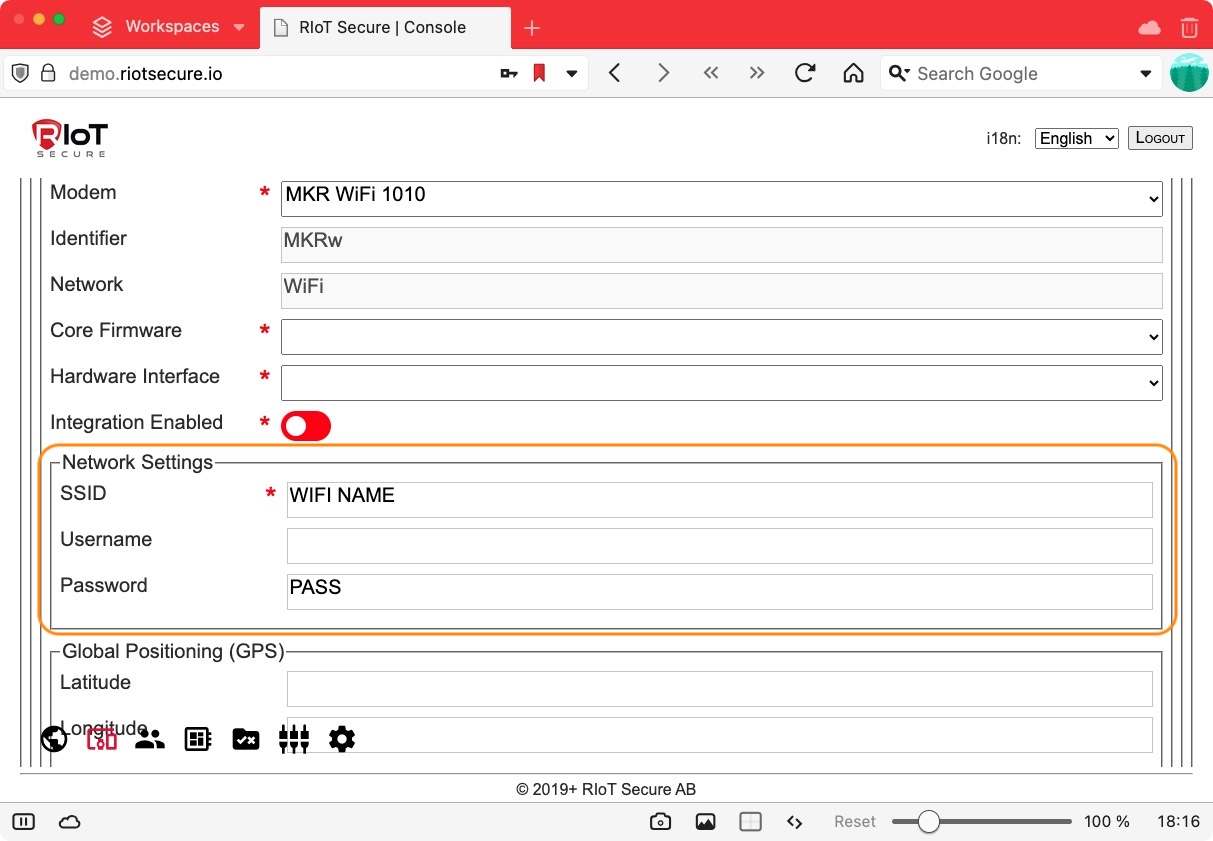Toggle page tiling icon in status bar
The width and height of the screenshot is (1213, 841).
tap(750, 822)
